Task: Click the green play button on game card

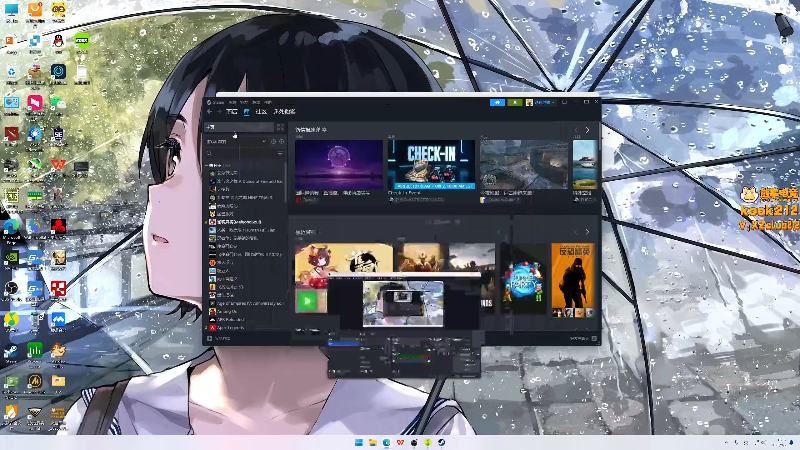Action: [308, 301]
